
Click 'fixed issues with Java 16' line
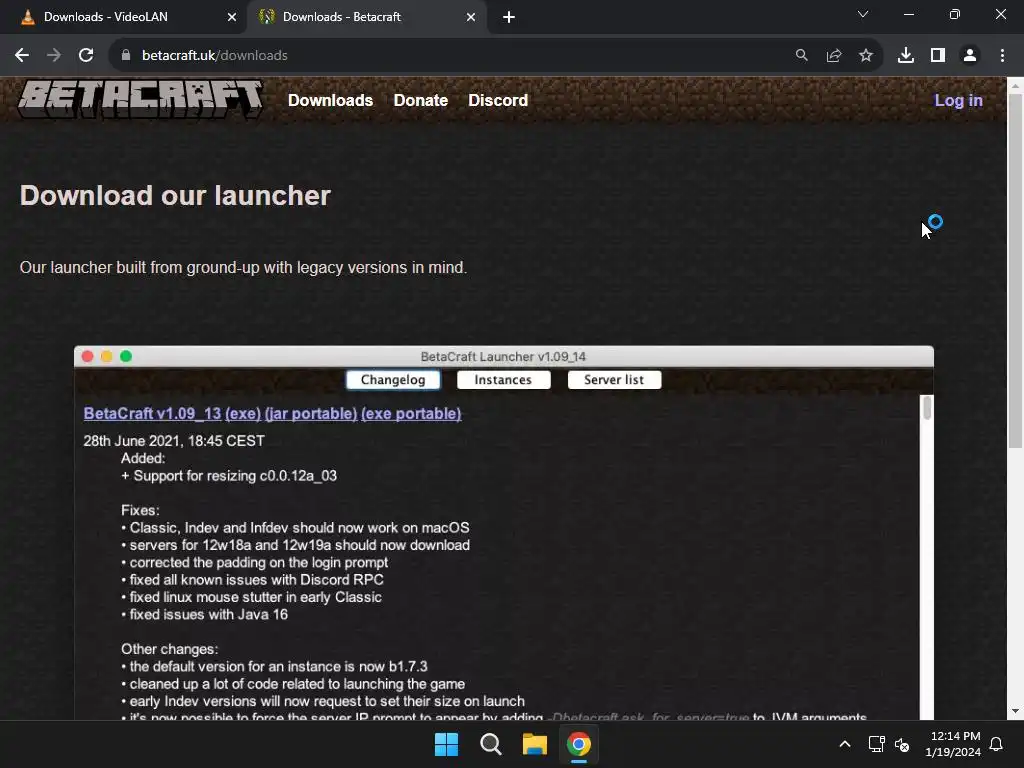pos(204,615)
